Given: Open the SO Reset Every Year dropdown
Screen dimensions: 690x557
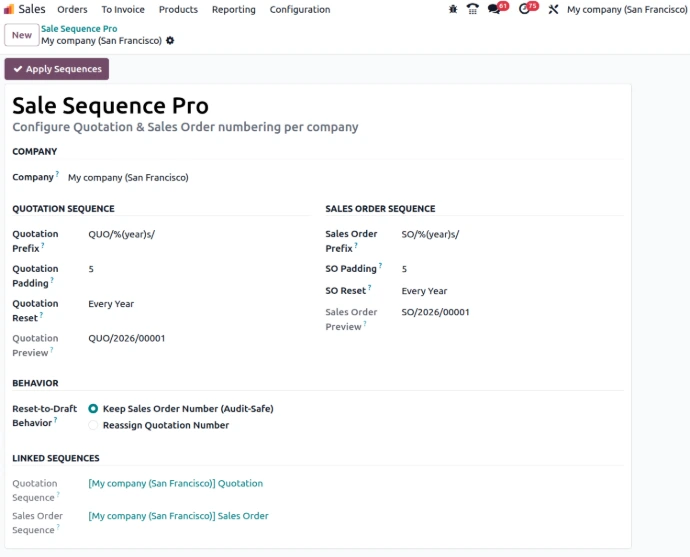Looking at the screenshot, I should pyautogui.click(x=510, y=291).
